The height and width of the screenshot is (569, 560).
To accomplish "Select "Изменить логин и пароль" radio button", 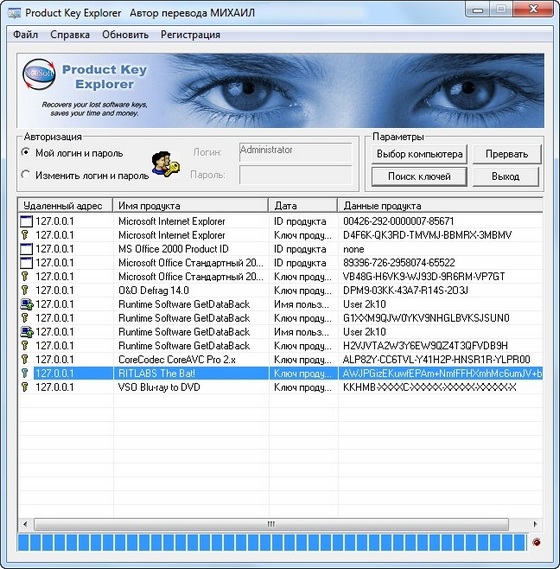I will [25, 175].
